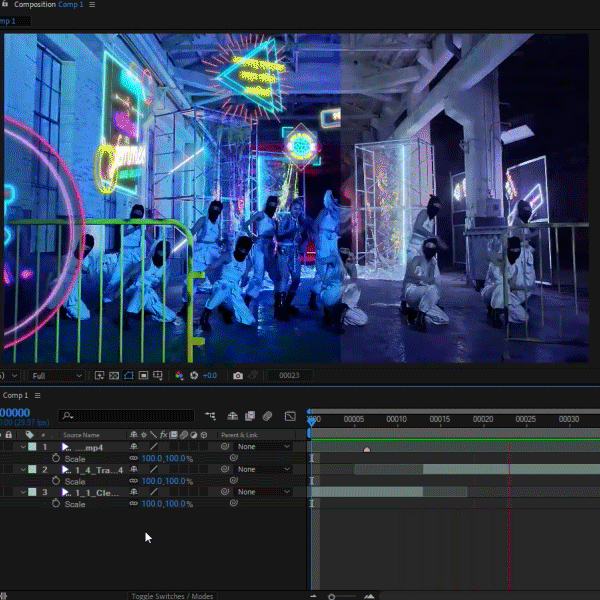The width and height of the screenshot is (600, 600).
Task: Click the Quality slash column header icon
Action: 153,435
